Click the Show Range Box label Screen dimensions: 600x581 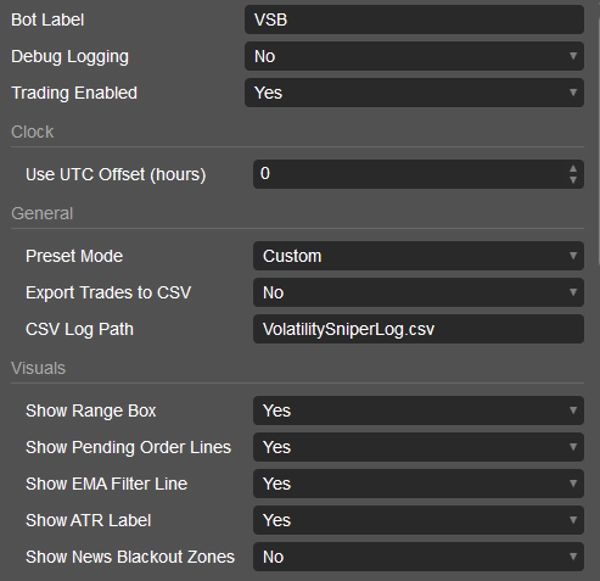[x=91, y=411]
